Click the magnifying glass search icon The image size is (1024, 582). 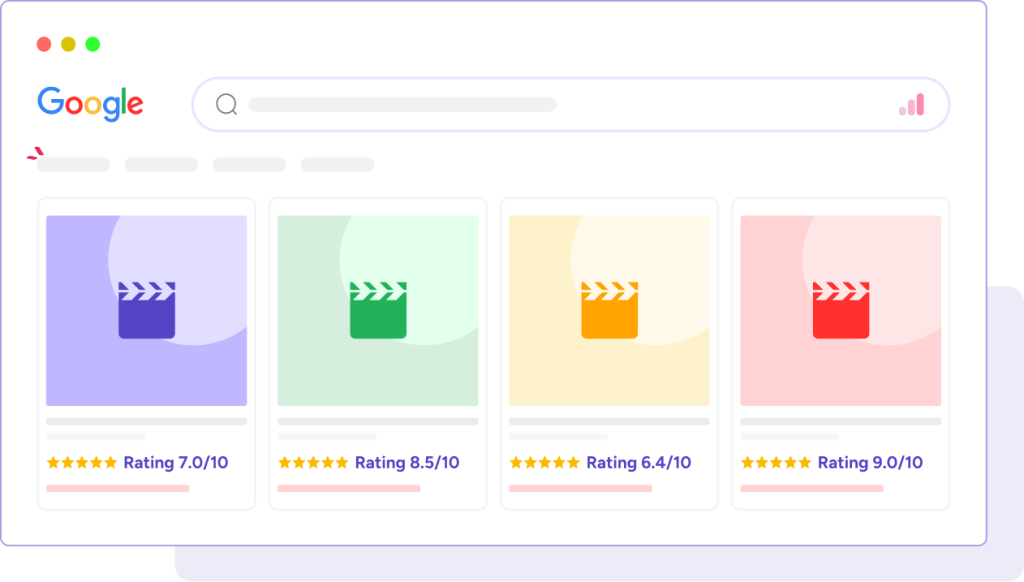click(x=227, y=105)
